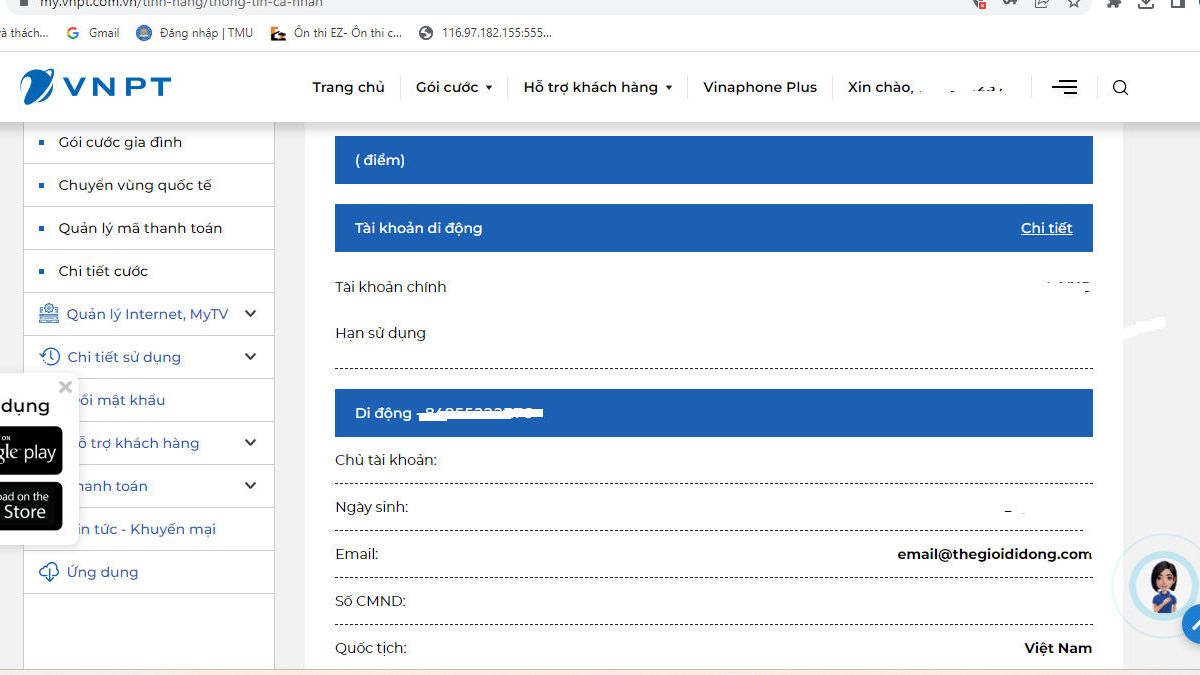Open Vinaphone Plus menu item
The width and height of the screenshot is (1200, 675).
(759, 87)
